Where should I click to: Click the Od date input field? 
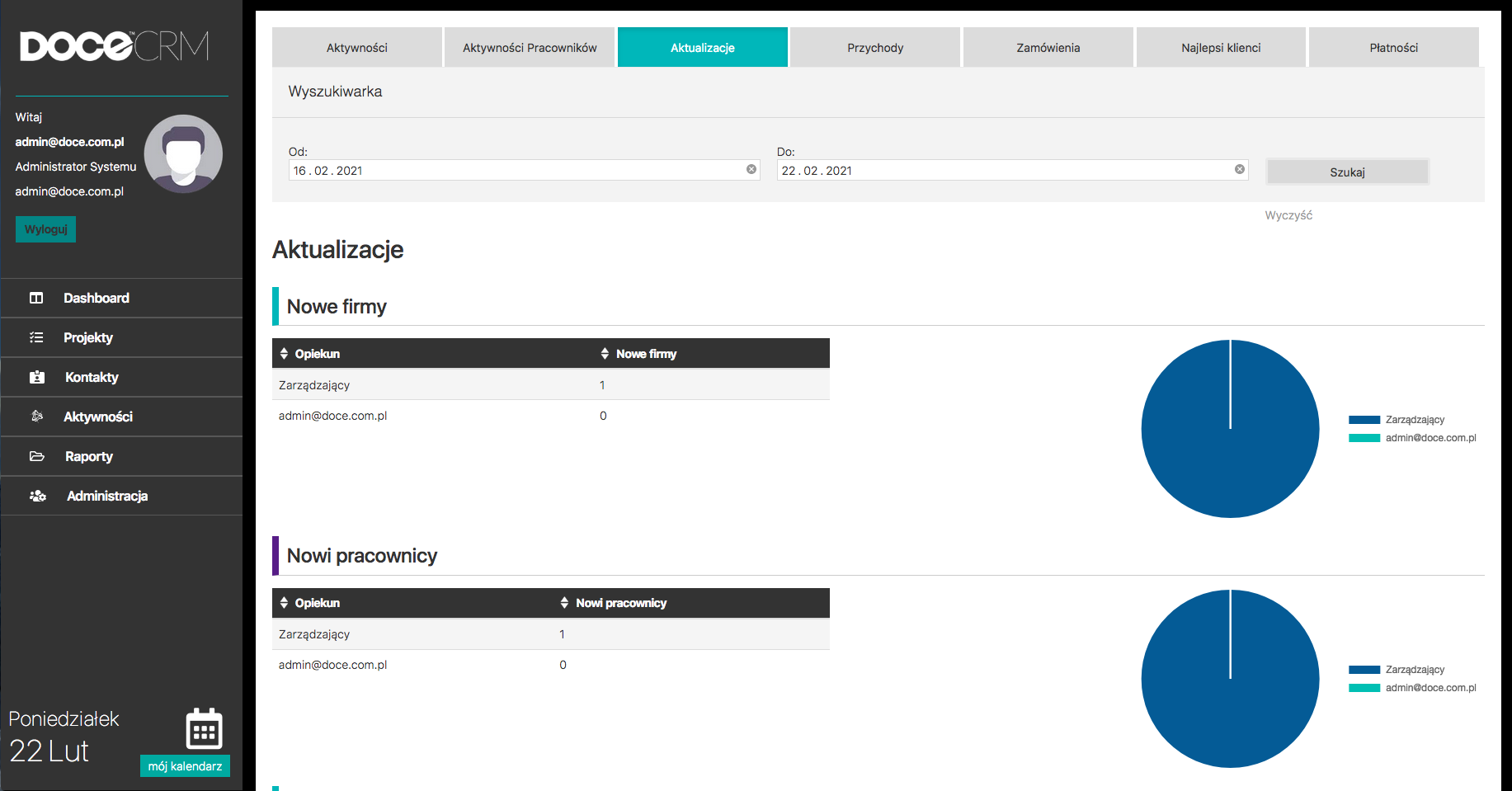coord(511,171)
